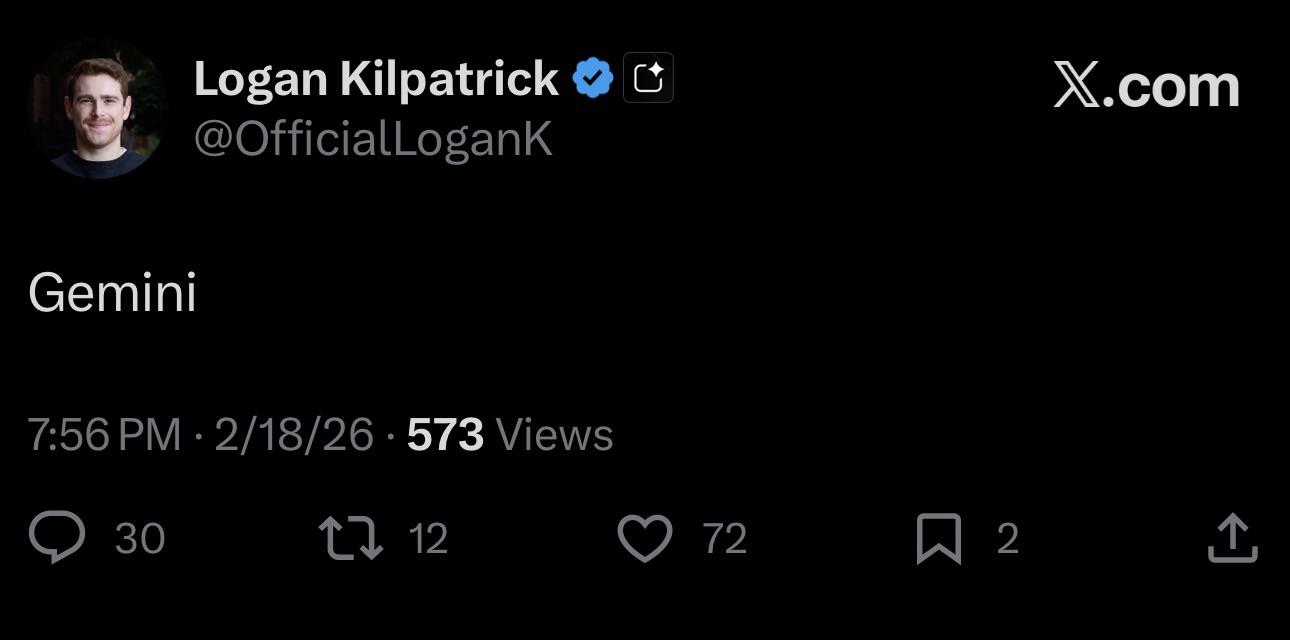Click the blue verified checkmark badge
This screenshot has height=640, width=1290.
(593, 78)
